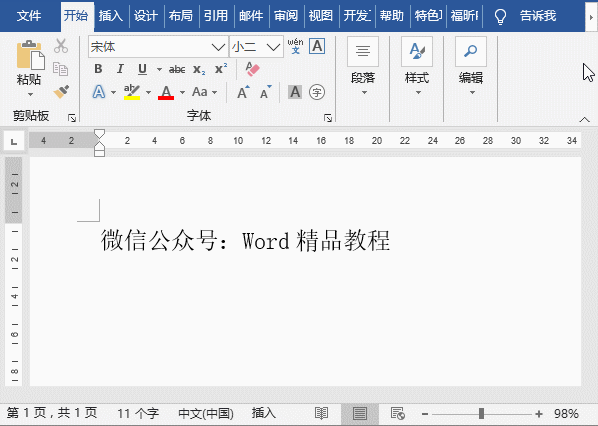Switch to the 审阅 Review tab

(286, 16)
